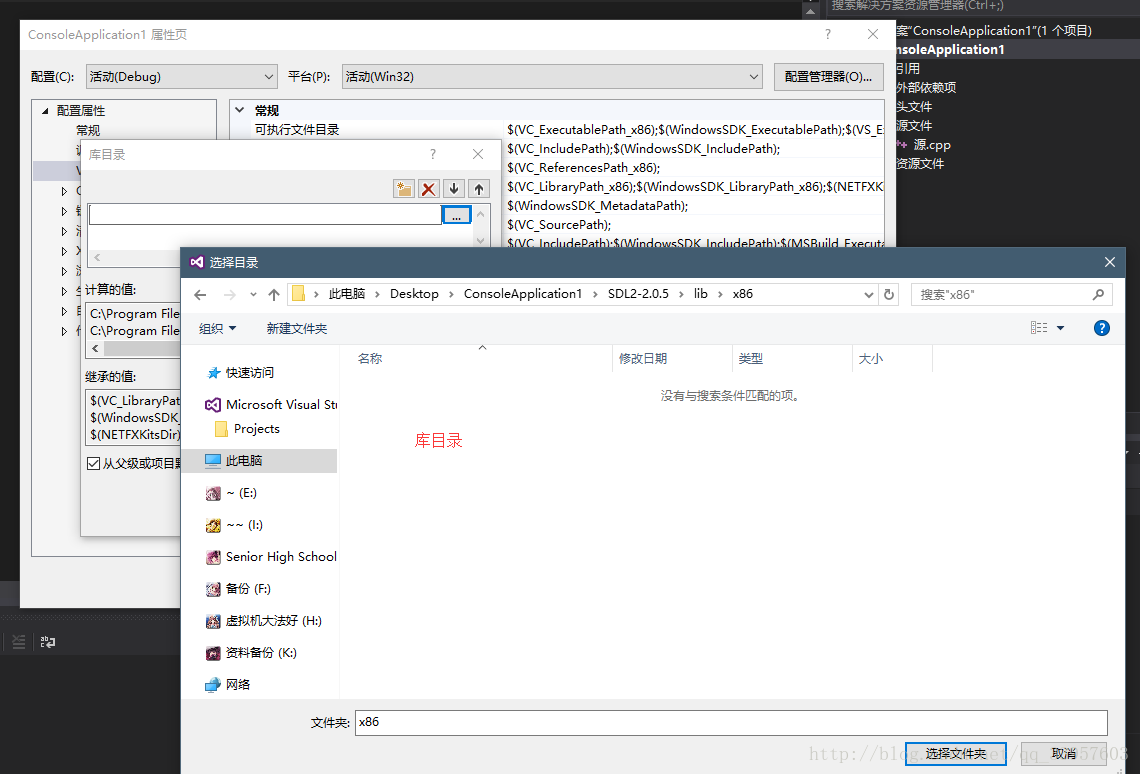This screenshot has width=1140, height=774.
Task: Click help question mark in 库目录 dialog
Action: [433, 154]
